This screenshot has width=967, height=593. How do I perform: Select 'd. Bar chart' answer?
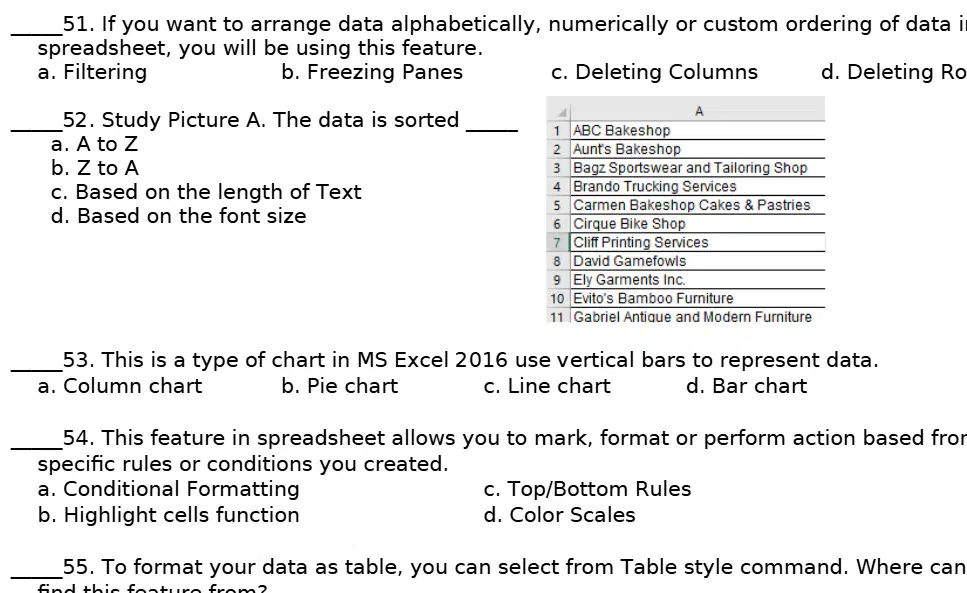746,386
